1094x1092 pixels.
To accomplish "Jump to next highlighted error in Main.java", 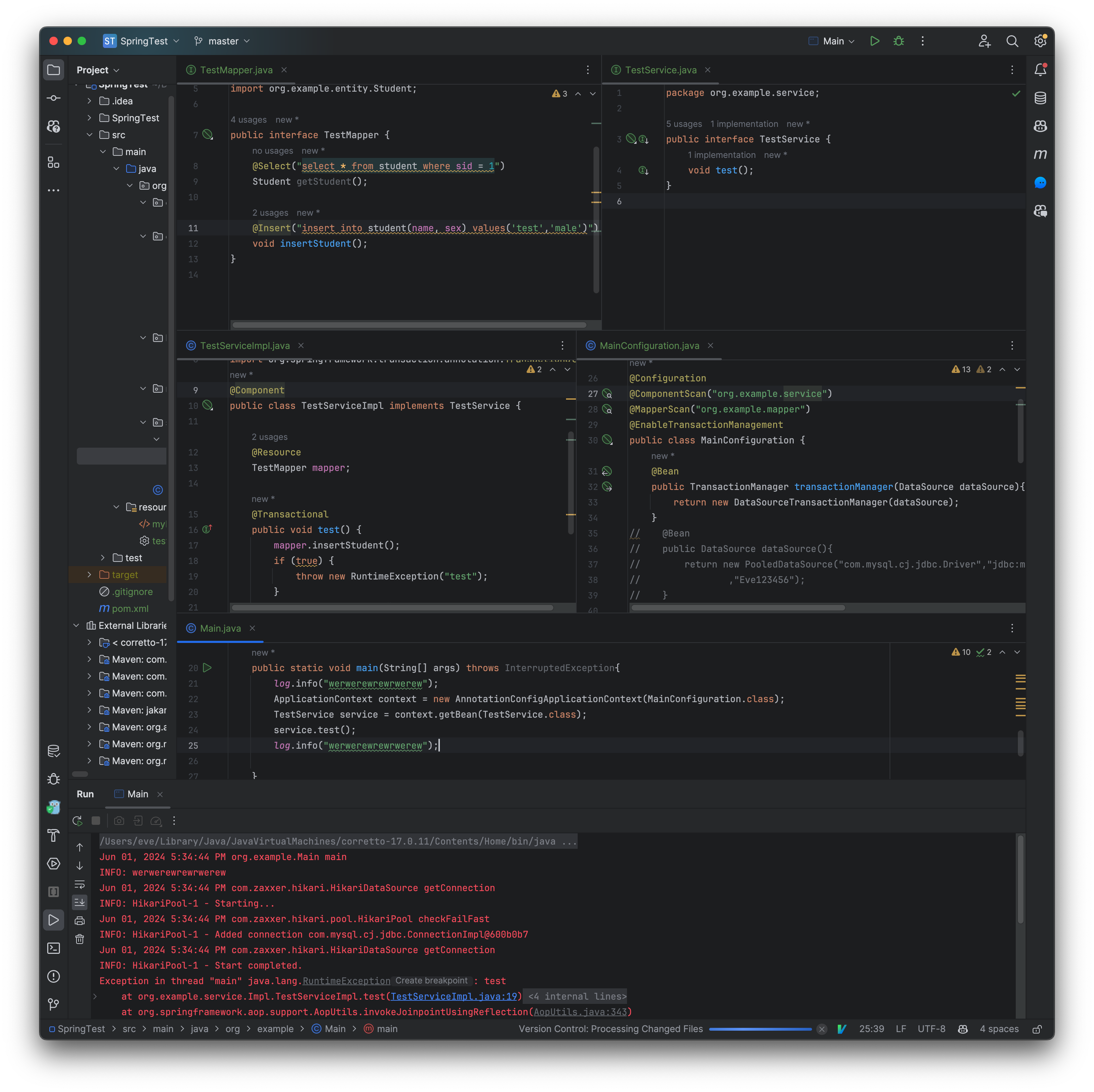I will [1017, 652].
